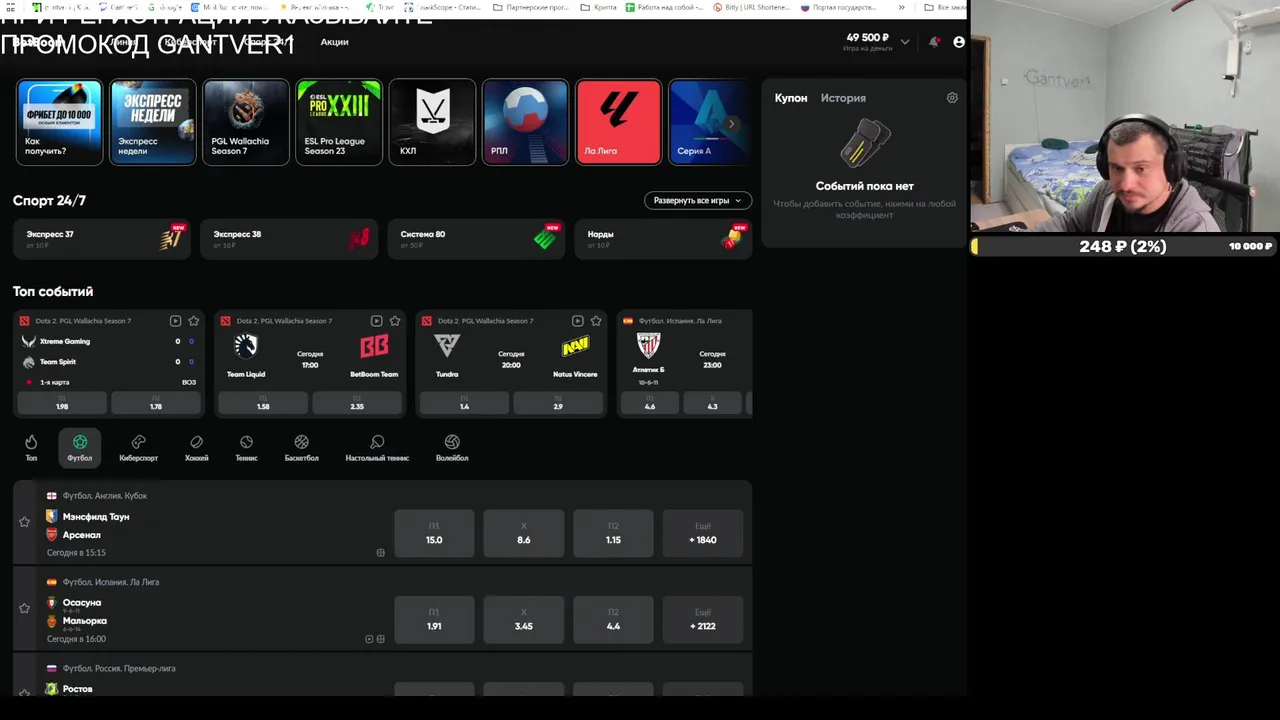Expand more markets +1840 for Арсенал match

[x=703, y=533]
